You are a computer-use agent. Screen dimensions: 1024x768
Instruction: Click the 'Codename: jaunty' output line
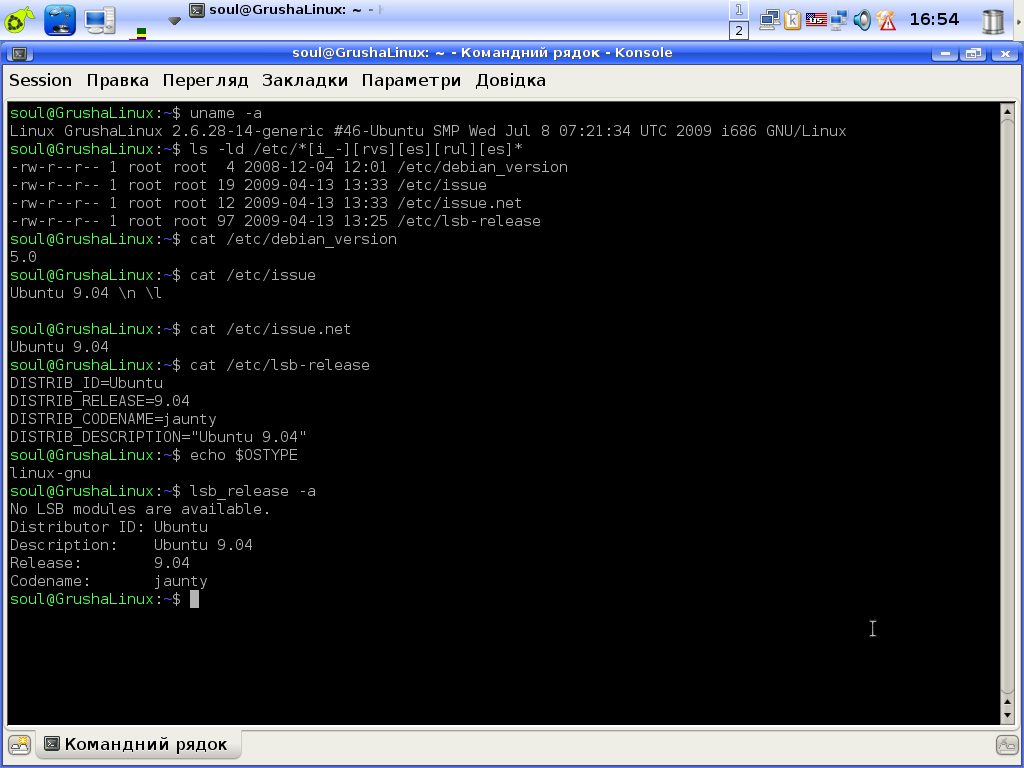tap(108, 581)
